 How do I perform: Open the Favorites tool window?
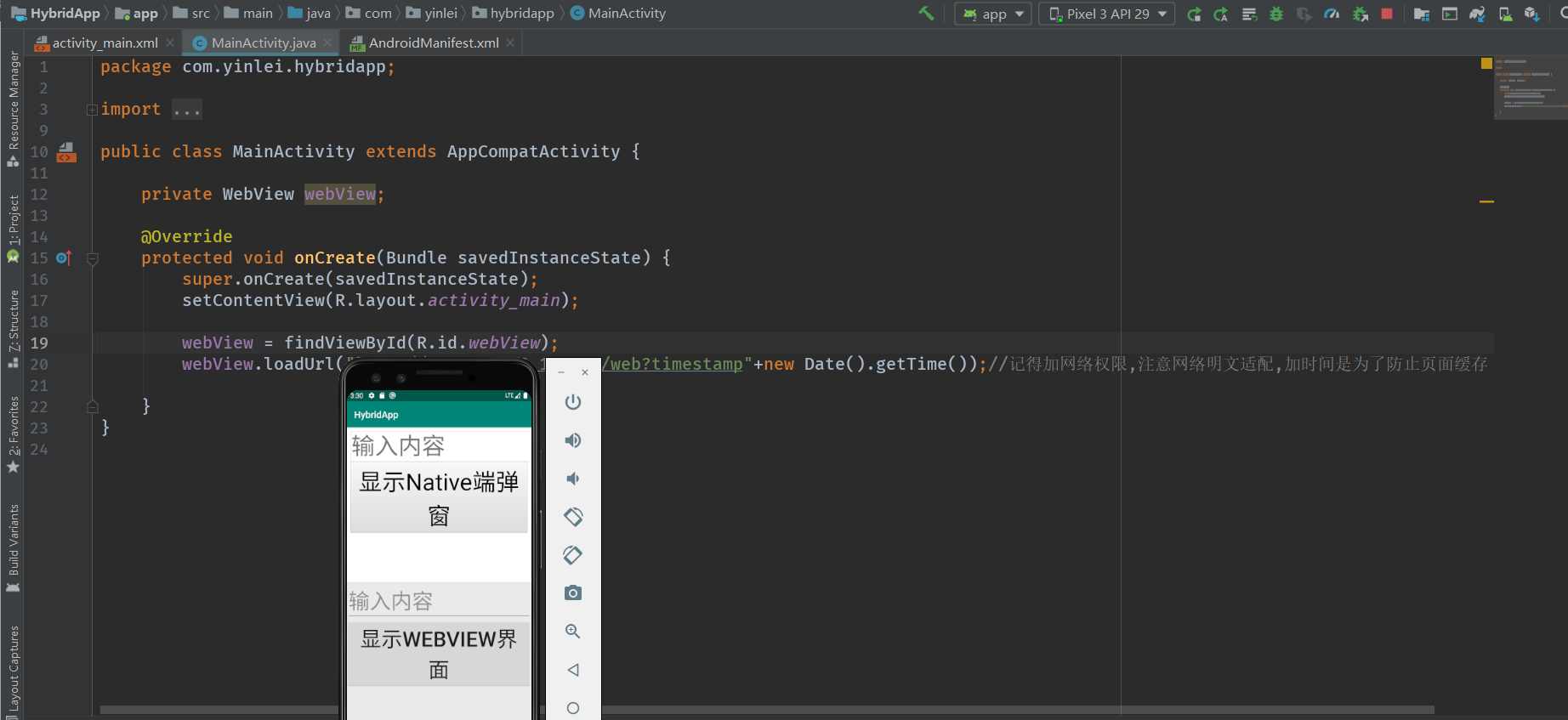pos(13,434)
